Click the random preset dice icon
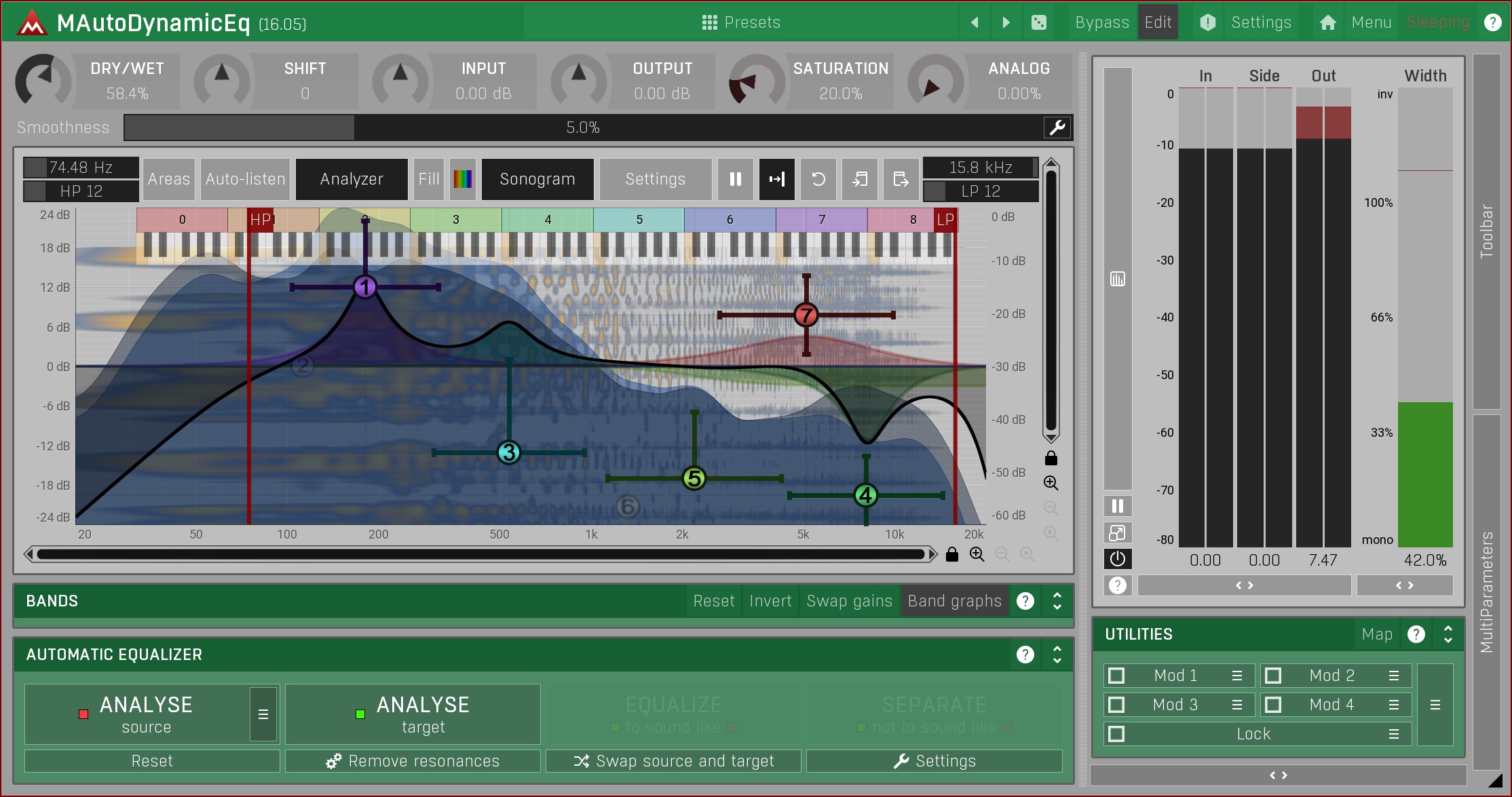The height and width of the screenshot is (797, 1512). pyautogui.click(x=1039, y=22)
